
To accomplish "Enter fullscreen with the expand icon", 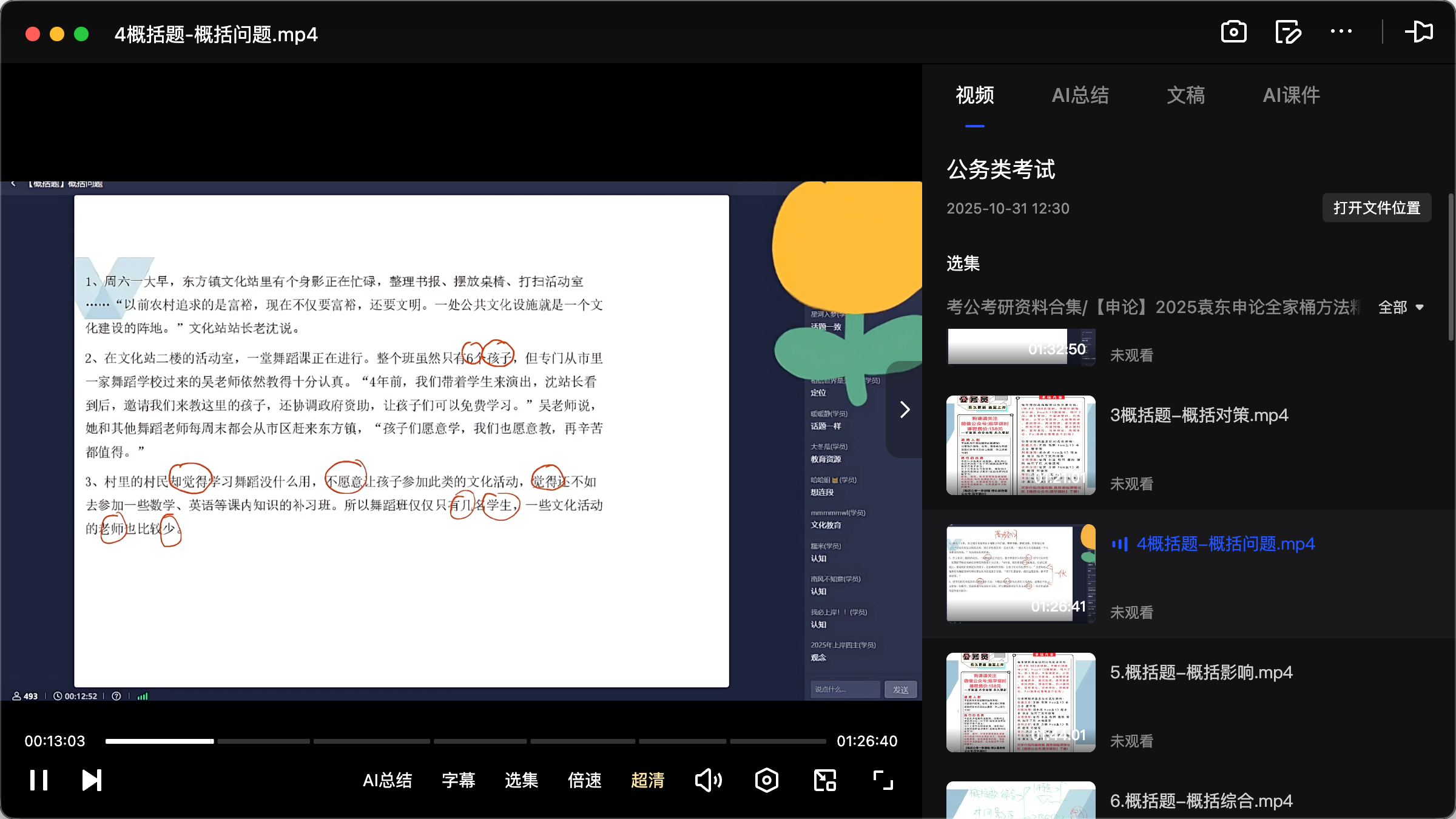I will point(882,780).
